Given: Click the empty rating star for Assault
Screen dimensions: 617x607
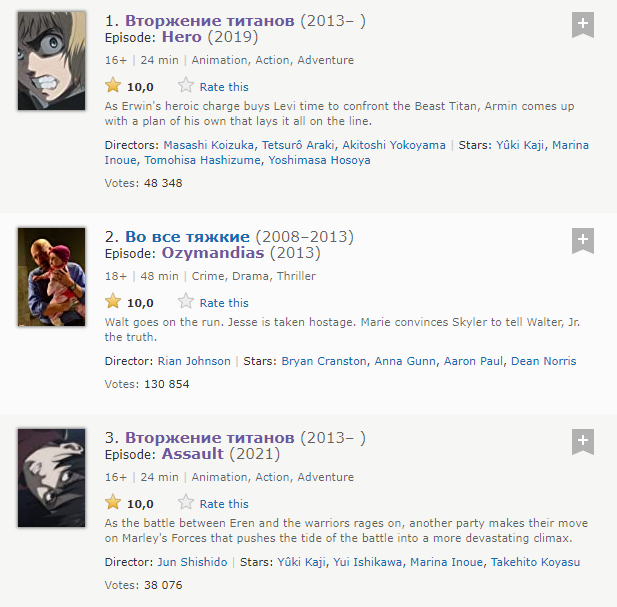Looking at the screenshot, I should (x=186, y=502).
